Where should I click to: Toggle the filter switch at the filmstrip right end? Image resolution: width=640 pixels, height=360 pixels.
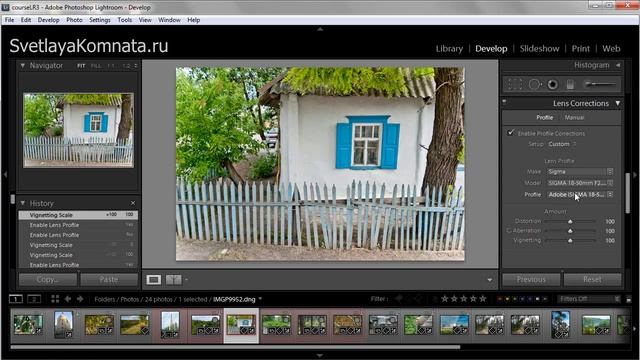point(629,299)
